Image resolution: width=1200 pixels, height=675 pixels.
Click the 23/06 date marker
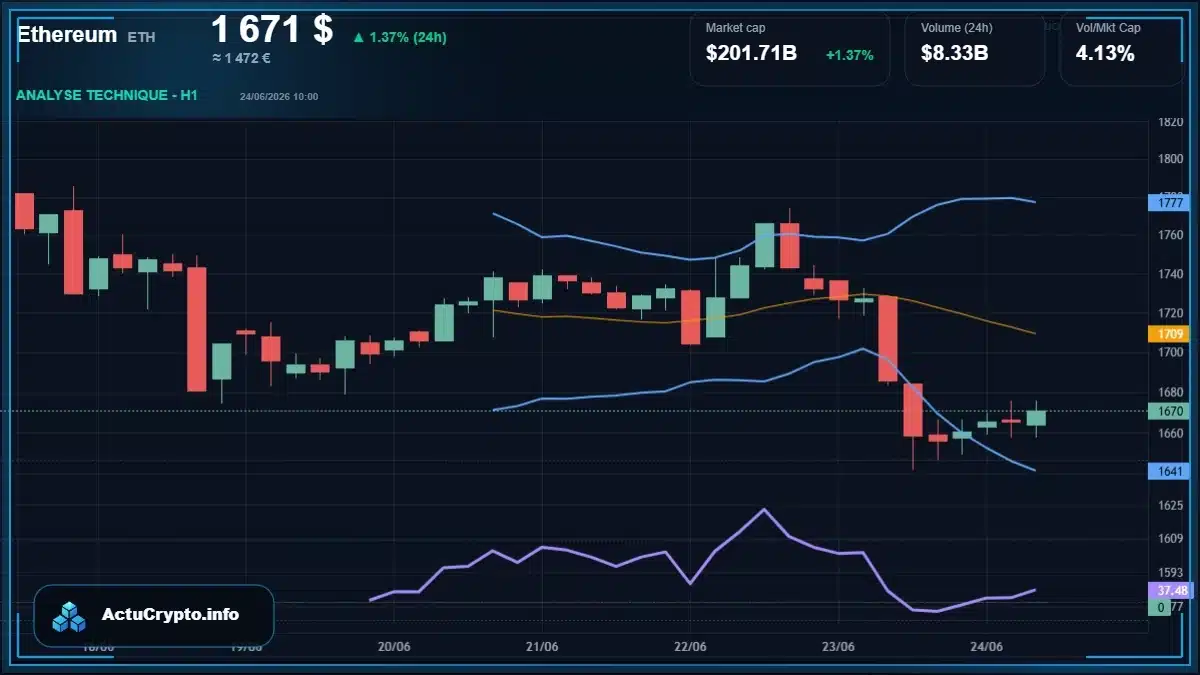838,646
